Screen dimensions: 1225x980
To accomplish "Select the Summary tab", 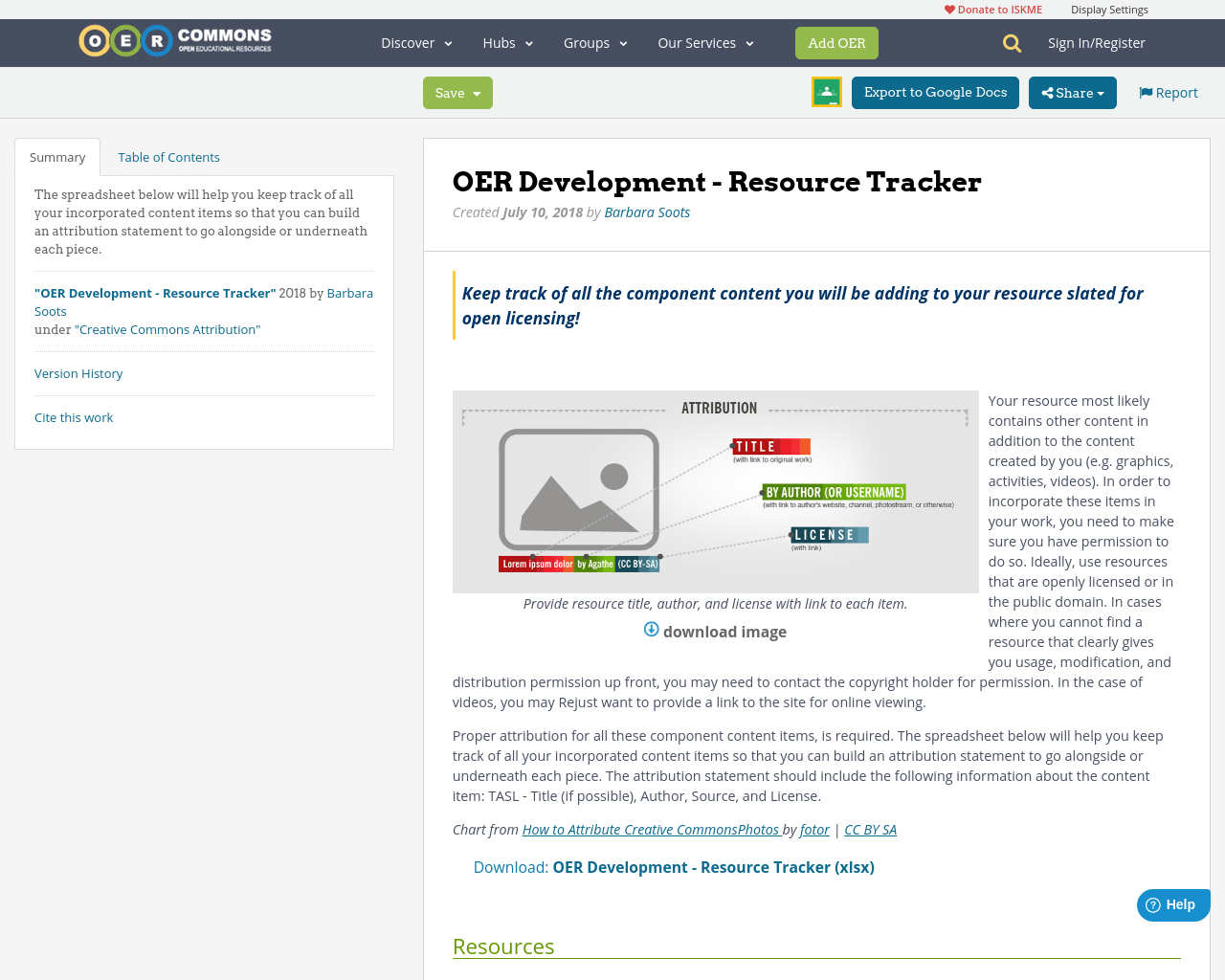I will (x=56, y=155).
